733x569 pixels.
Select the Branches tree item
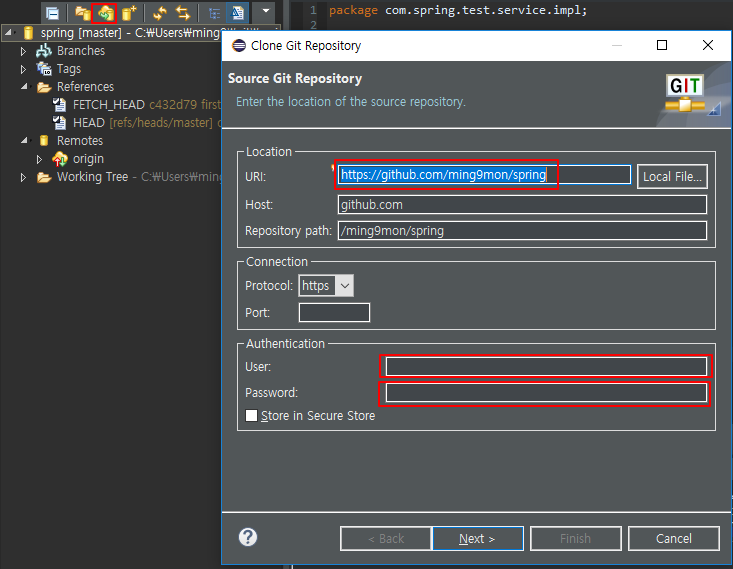pos(80,50)
